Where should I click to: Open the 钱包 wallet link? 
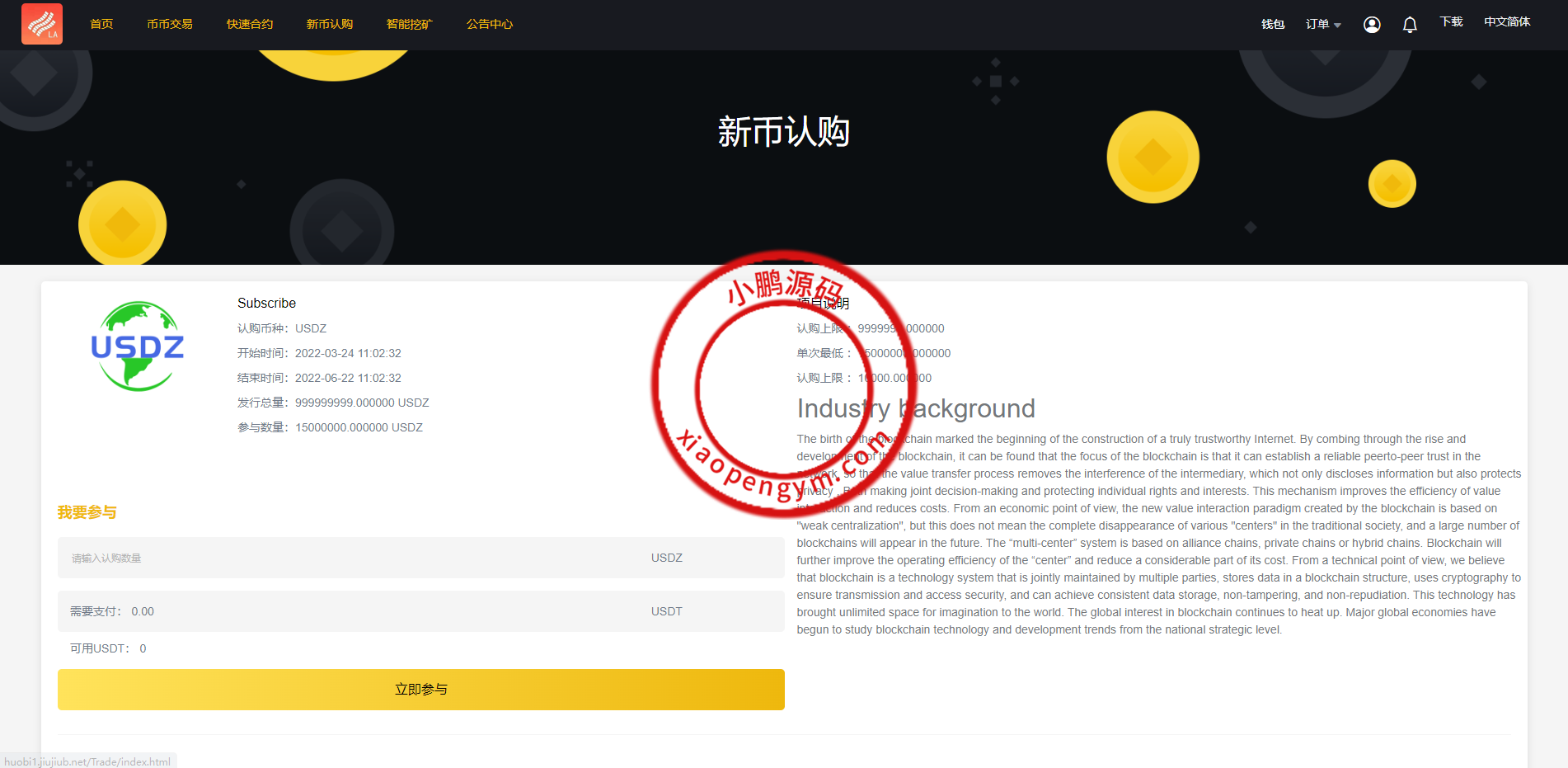[1272, 25]
